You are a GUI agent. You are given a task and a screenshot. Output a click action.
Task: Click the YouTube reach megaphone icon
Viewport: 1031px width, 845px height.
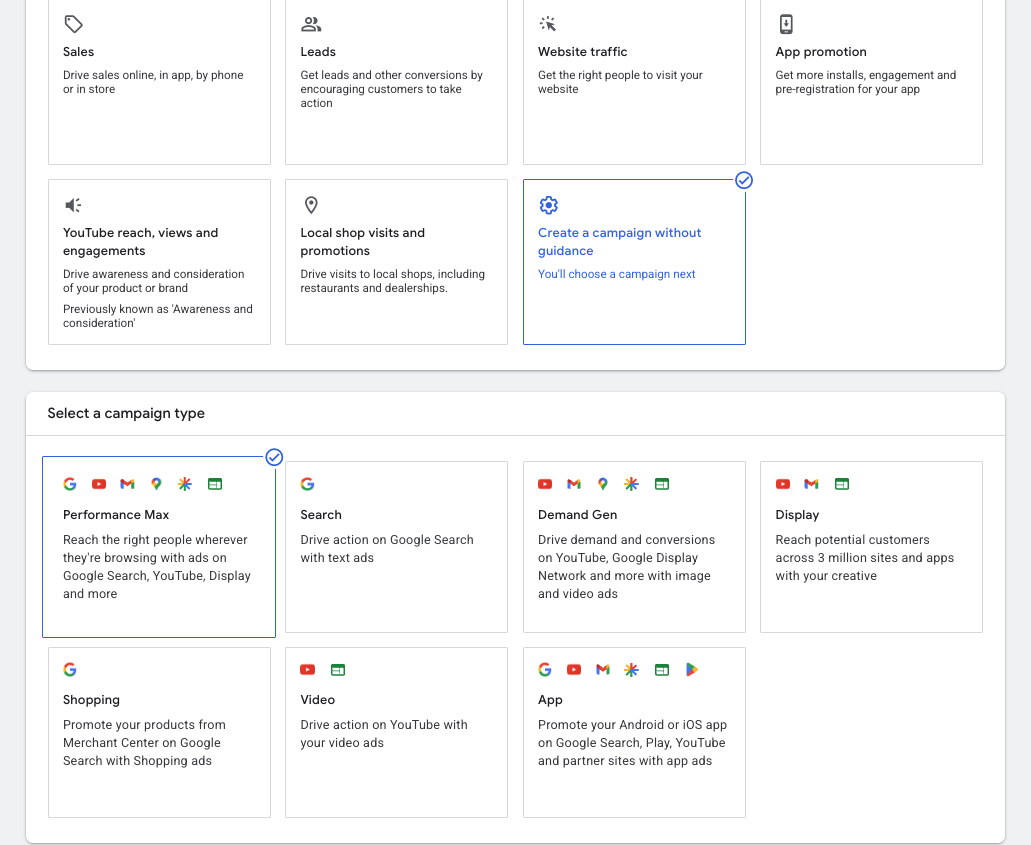tap(73, 205)
